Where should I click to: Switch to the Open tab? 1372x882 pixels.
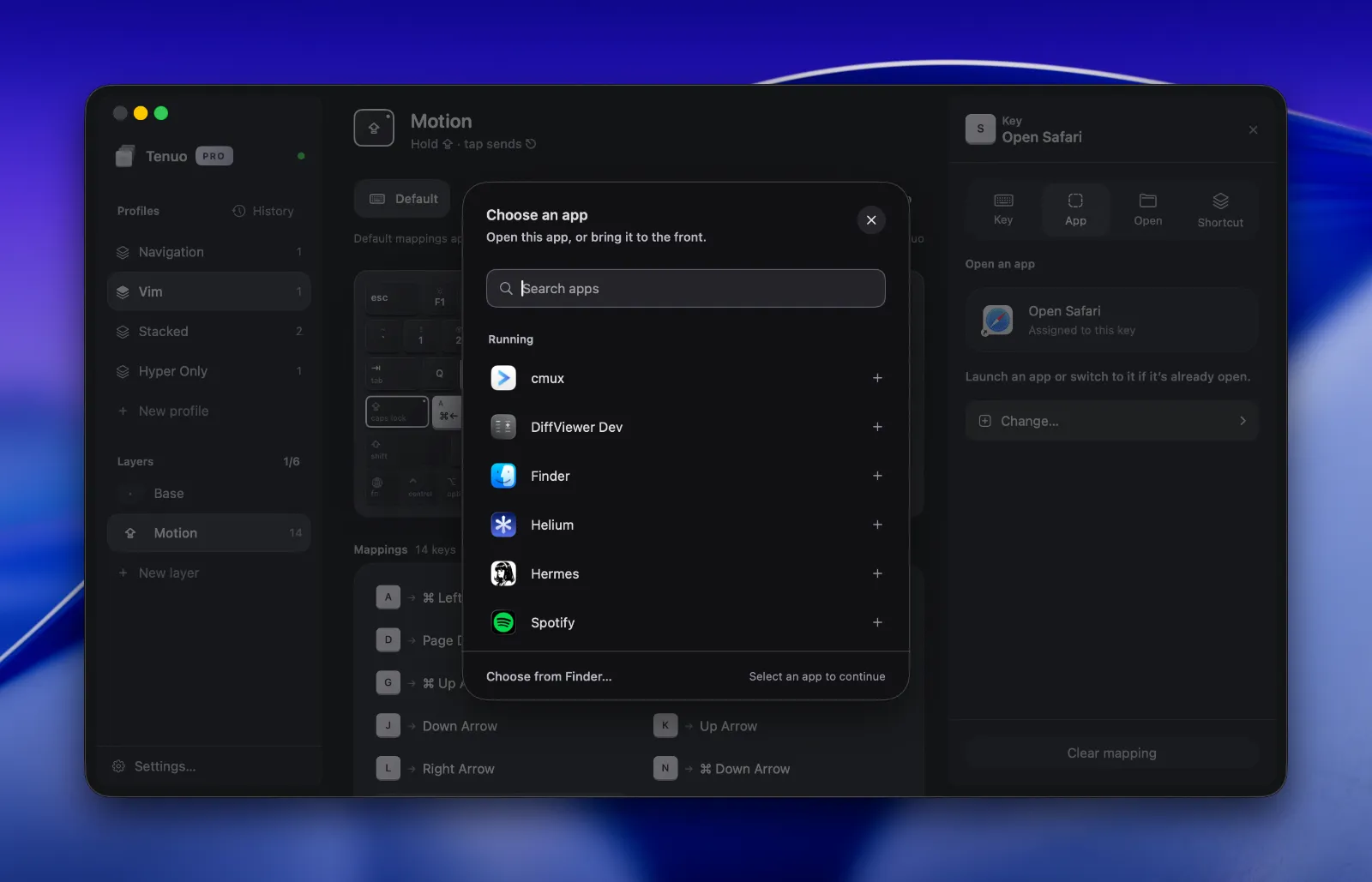(1148, 209)
